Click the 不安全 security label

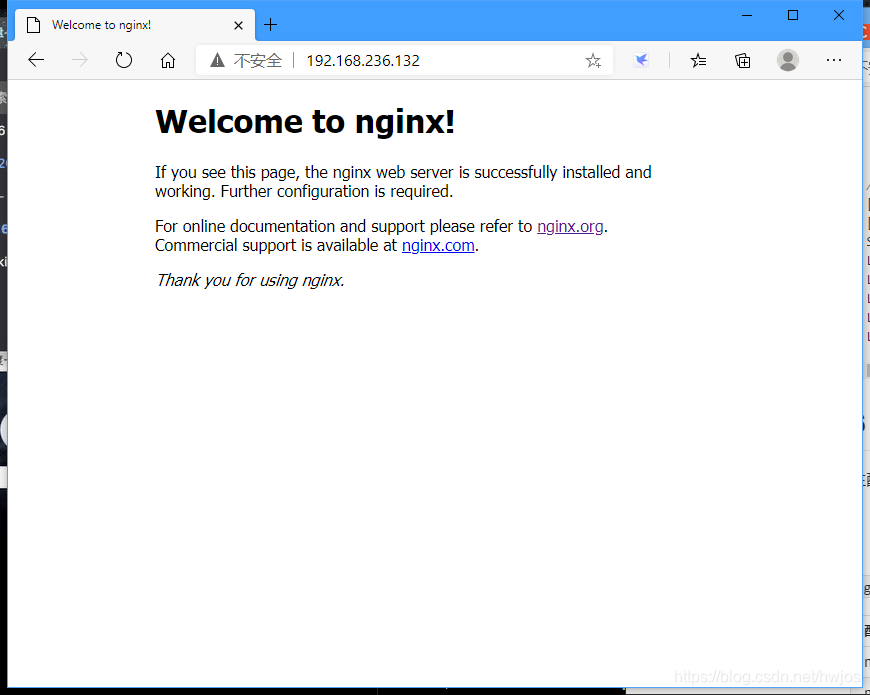pos(257,60)
